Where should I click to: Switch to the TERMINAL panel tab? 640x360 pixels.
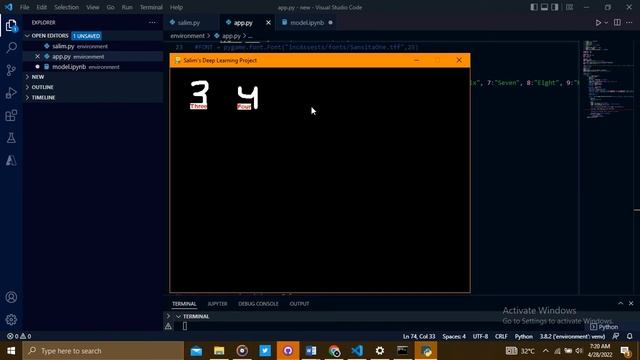pos(184,304)
